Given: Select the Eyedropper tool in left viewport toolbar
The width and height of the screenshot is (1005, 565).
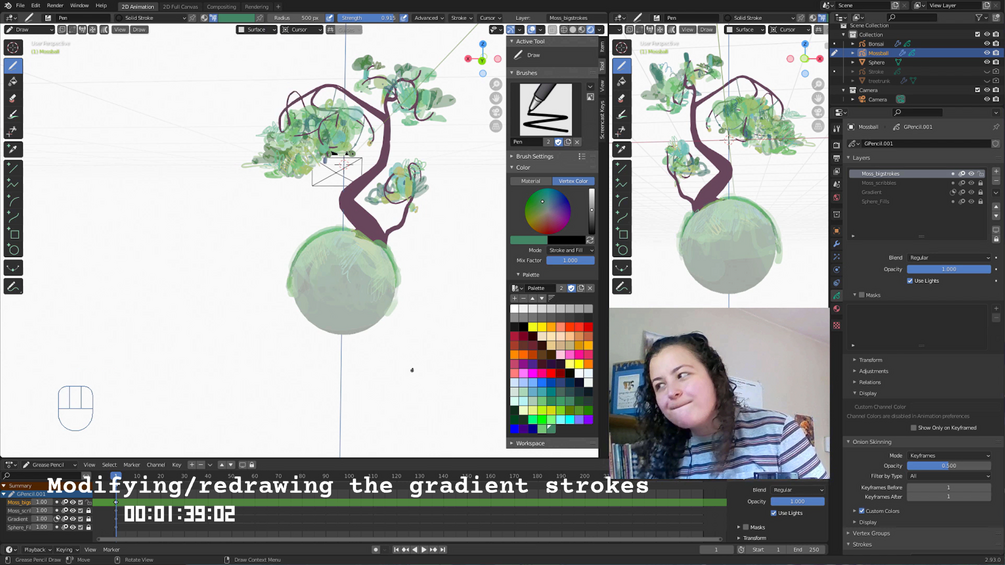Looking at the screenshot, I should [x=13, y=149].
